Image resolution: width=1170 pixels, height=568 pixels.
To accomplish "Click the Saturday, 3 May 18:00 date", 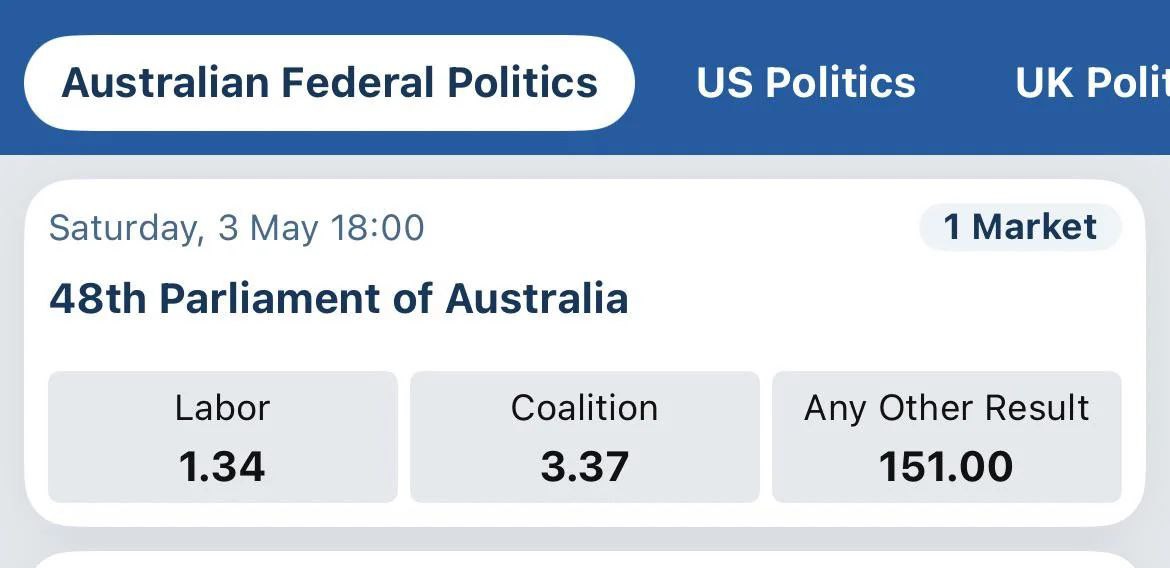I will pyautogui.click(x=236, y=228).
